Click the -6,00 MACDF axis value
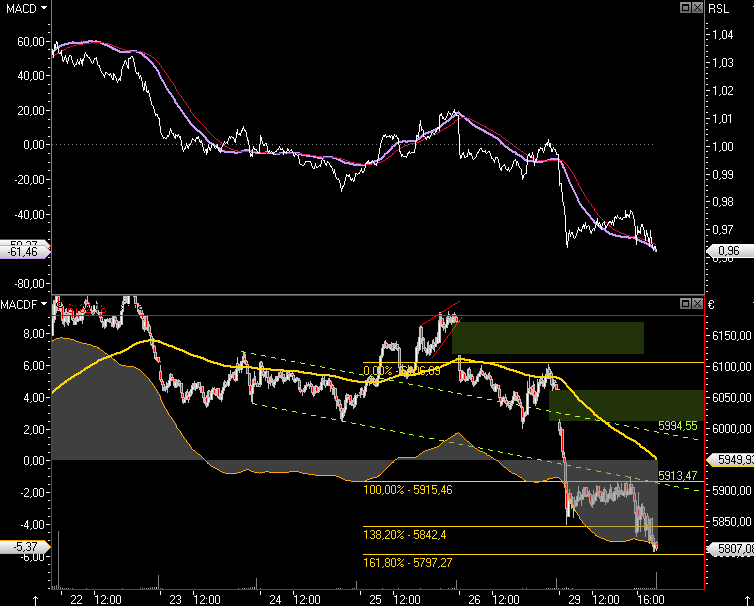The image size is (754, 606). click(x=32, y=556)
